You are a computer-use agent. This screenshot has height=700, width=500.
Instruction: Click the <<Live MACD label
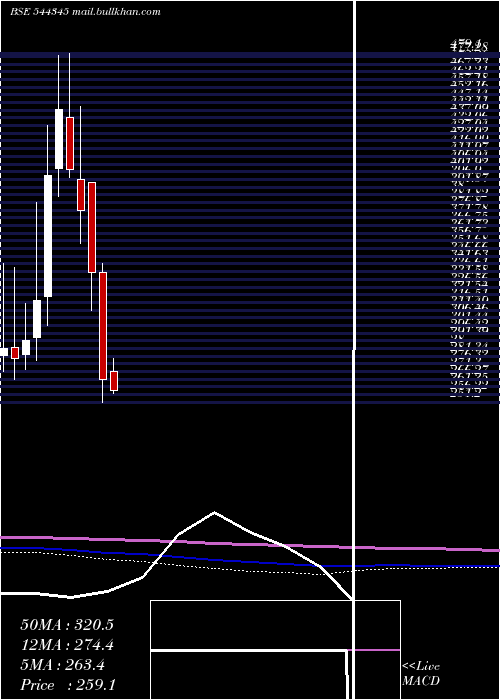[421, 674]
